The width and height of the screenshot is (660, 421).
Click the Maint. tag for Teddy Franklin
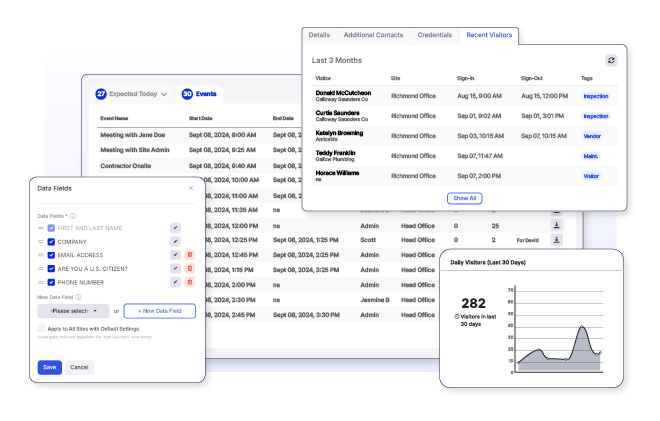pyautogui.click(x=591, y=156)
